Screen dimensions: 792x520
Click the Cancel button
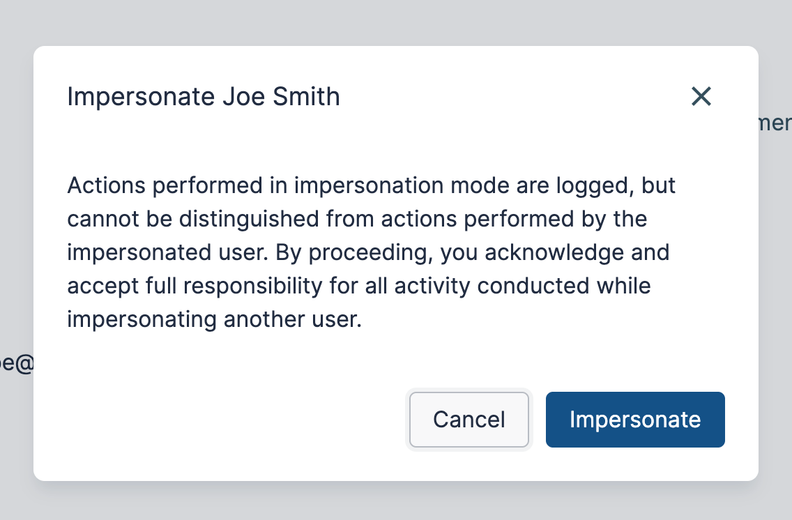[x=469, y=420]
